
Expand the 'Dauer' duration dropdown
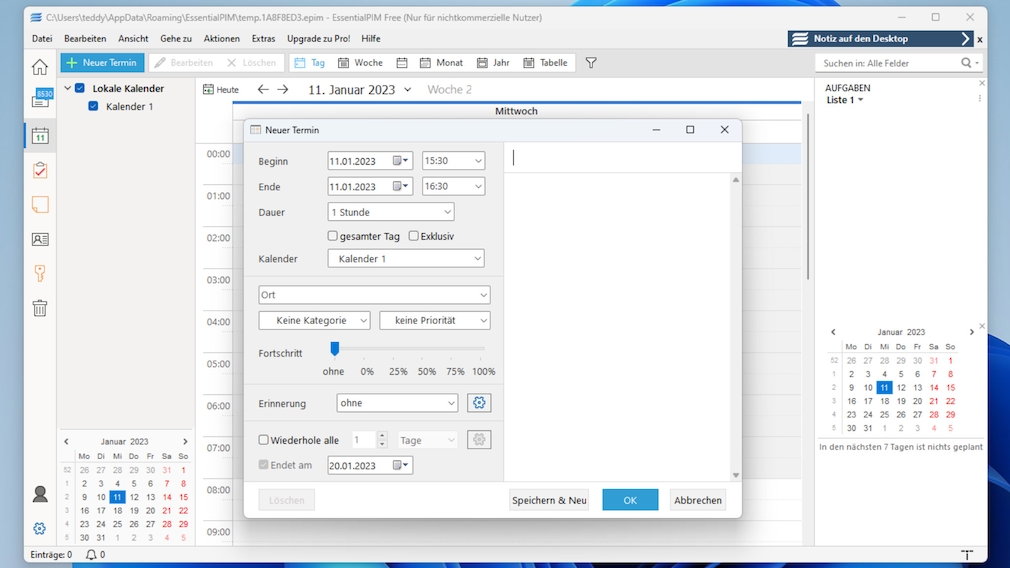391,212
